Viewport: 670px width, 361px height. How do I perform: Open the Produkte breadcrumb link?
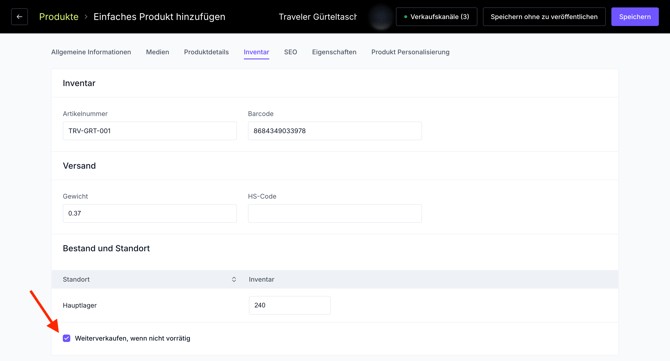pos(59,17)
